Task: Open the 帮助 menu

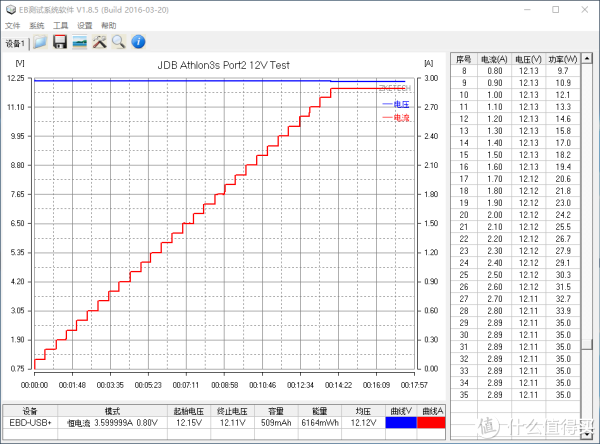Action: click(109, 26)
